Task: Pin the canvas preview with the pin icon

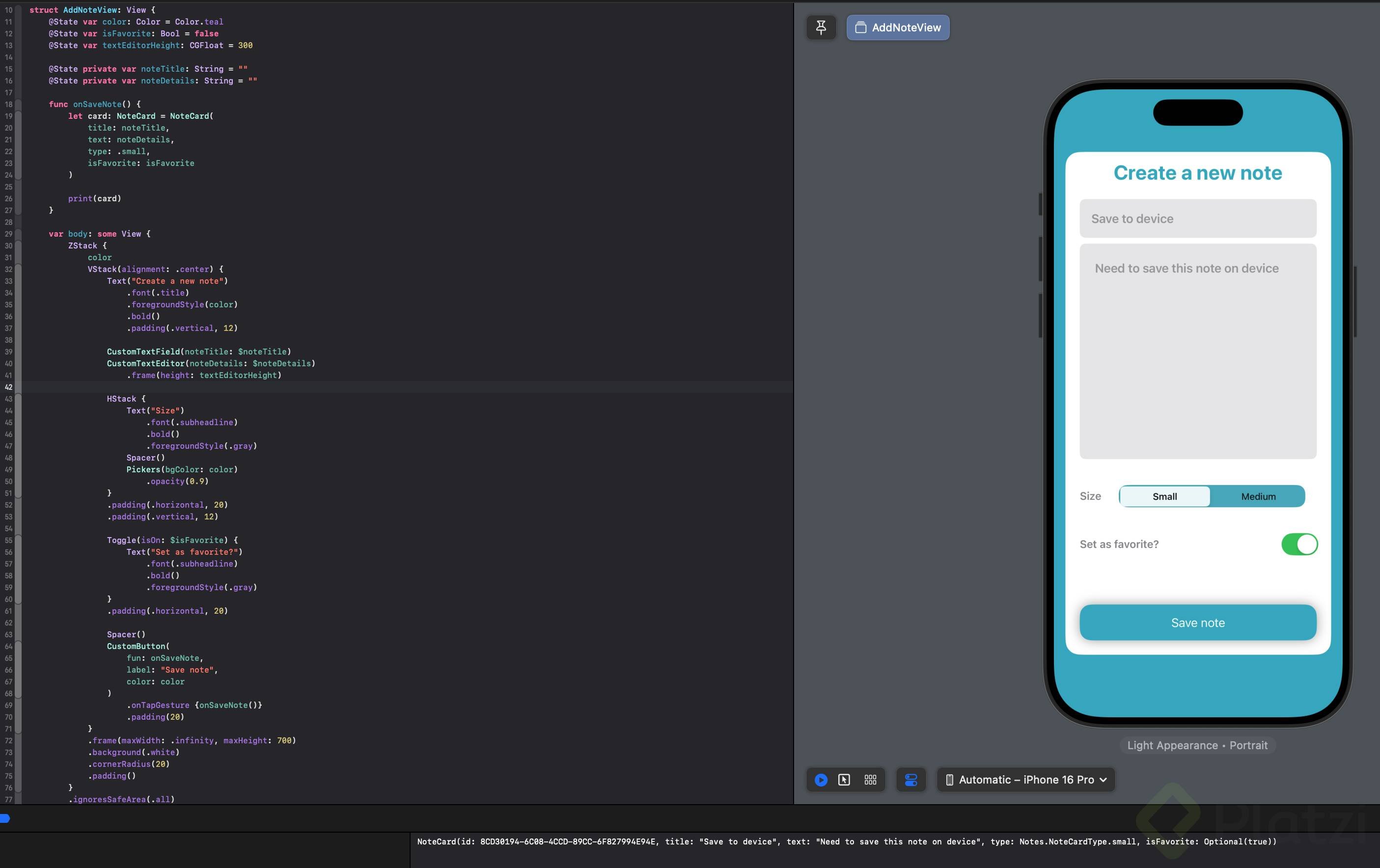Action: pyautogui.click(x=821, y=27)
